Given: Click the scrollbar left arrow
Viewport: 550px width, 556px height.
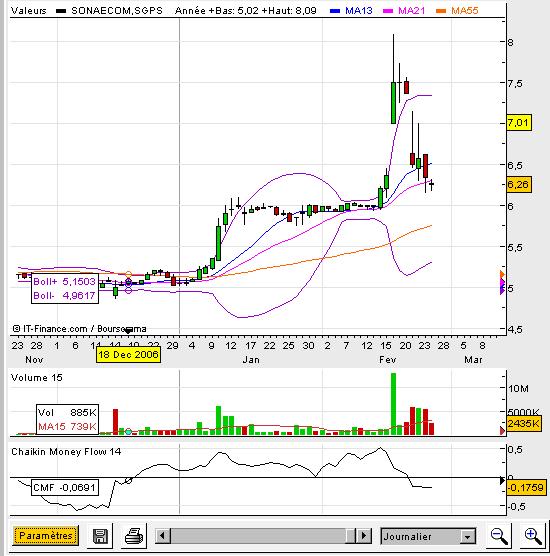Looking at the screenshot, I should [x=163, y=535].
